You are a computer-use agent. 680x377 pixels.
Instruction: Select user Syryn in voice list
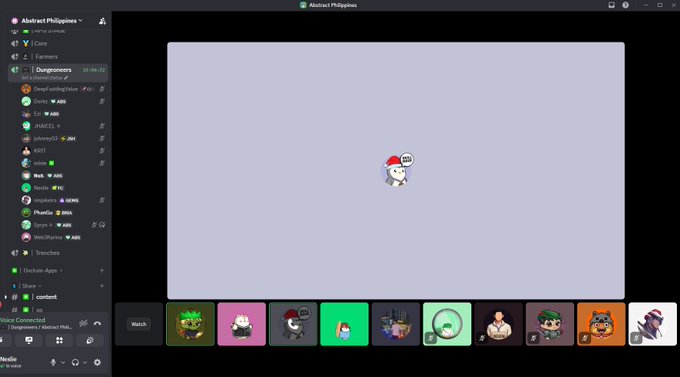click(x=63, y=225)
